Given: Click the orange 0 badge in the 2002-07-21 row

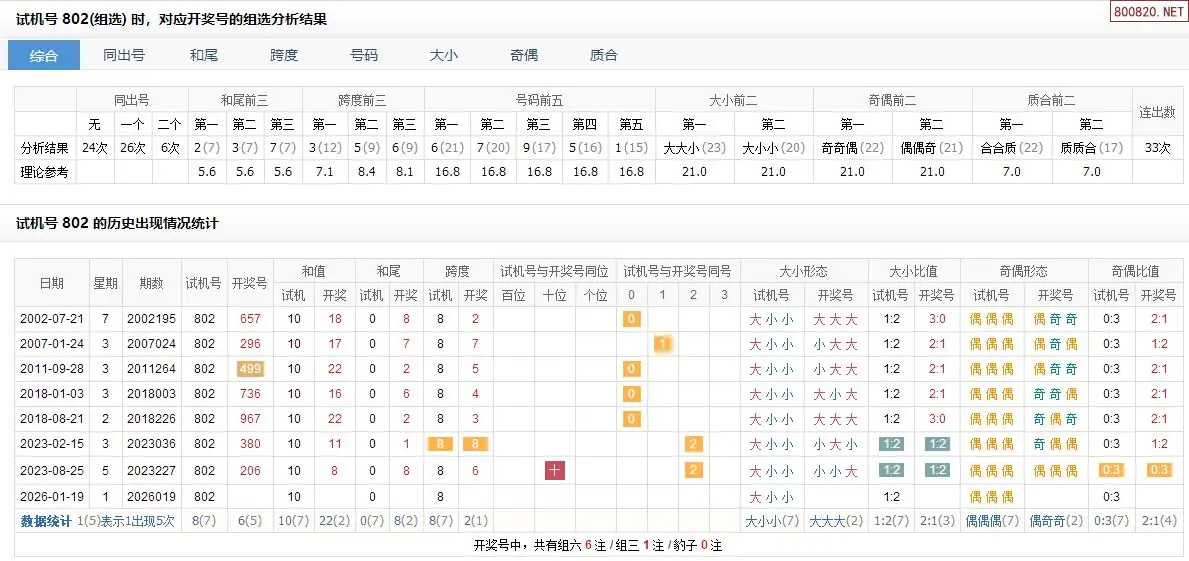Looking at the screenshot, I should coord(631,319).
